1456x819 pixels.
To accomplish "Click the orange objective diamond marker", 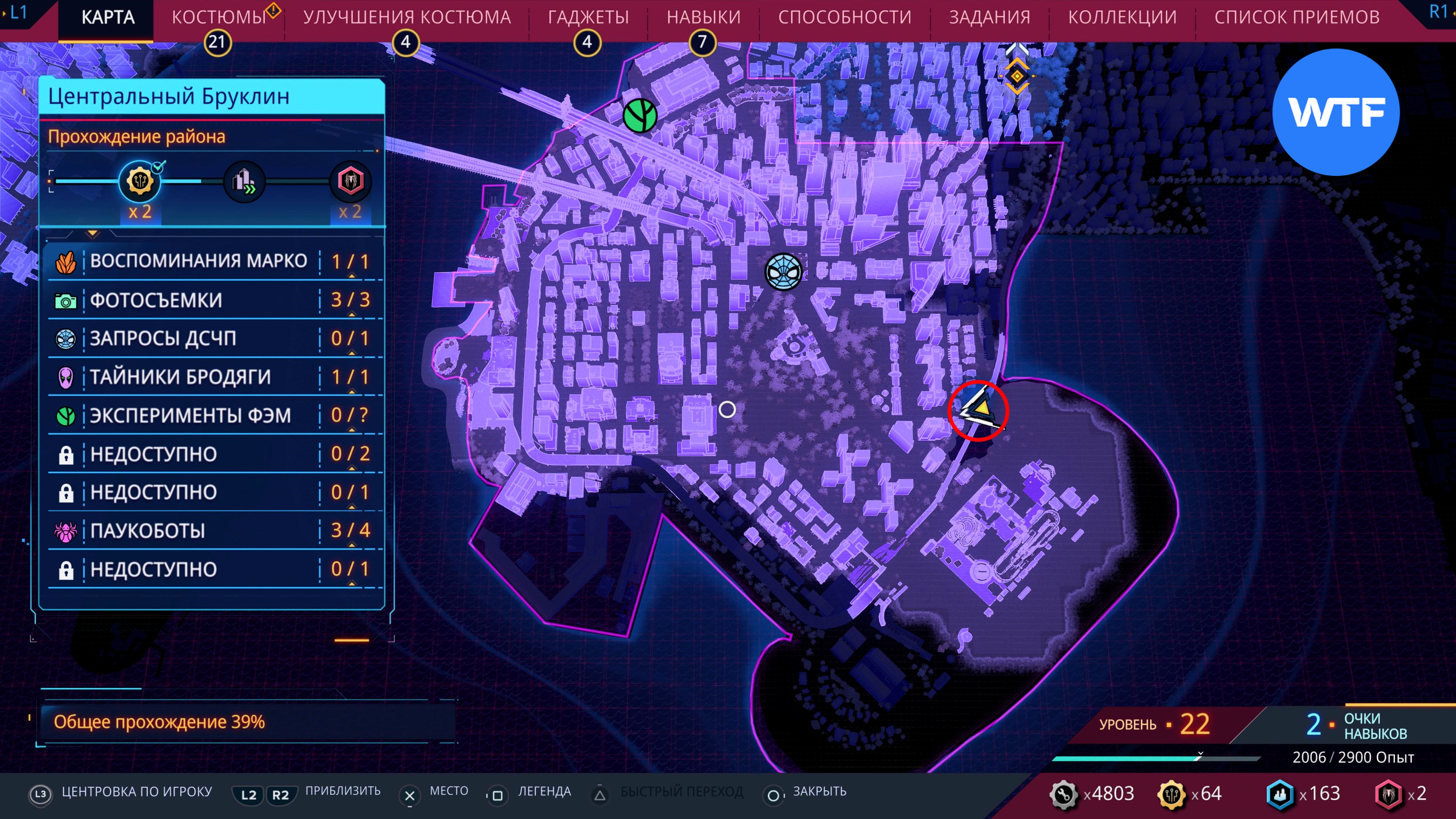I will click(1017, 76).
